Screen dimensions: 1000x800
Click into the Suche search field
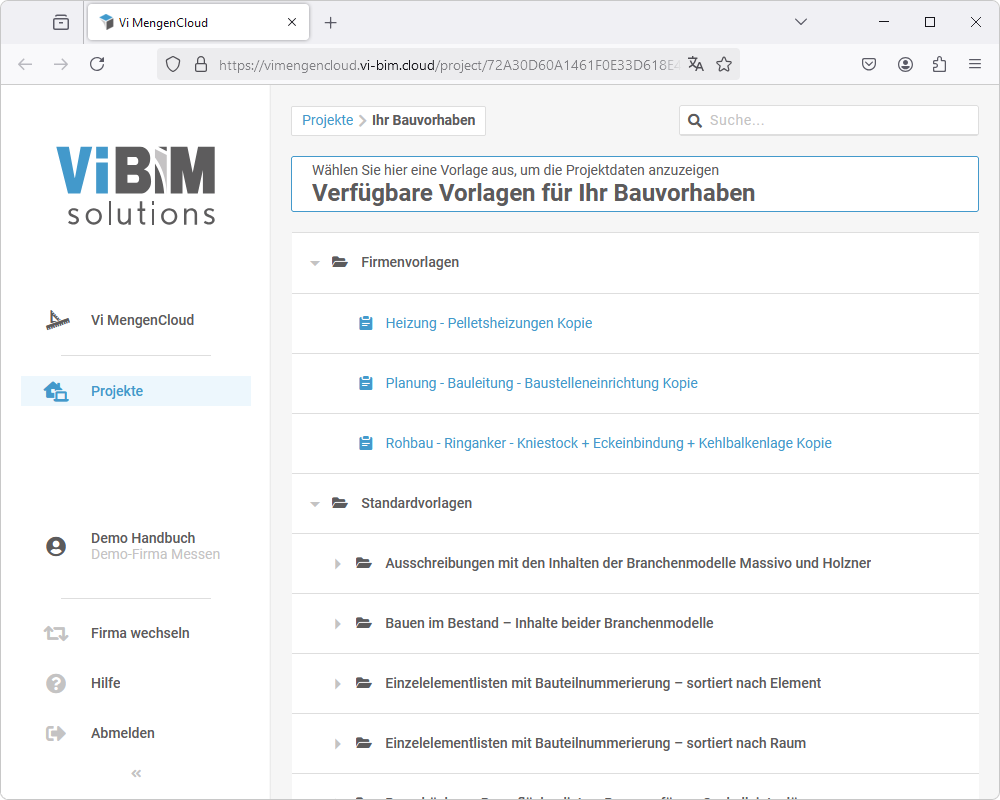click(x=840, y=120)
